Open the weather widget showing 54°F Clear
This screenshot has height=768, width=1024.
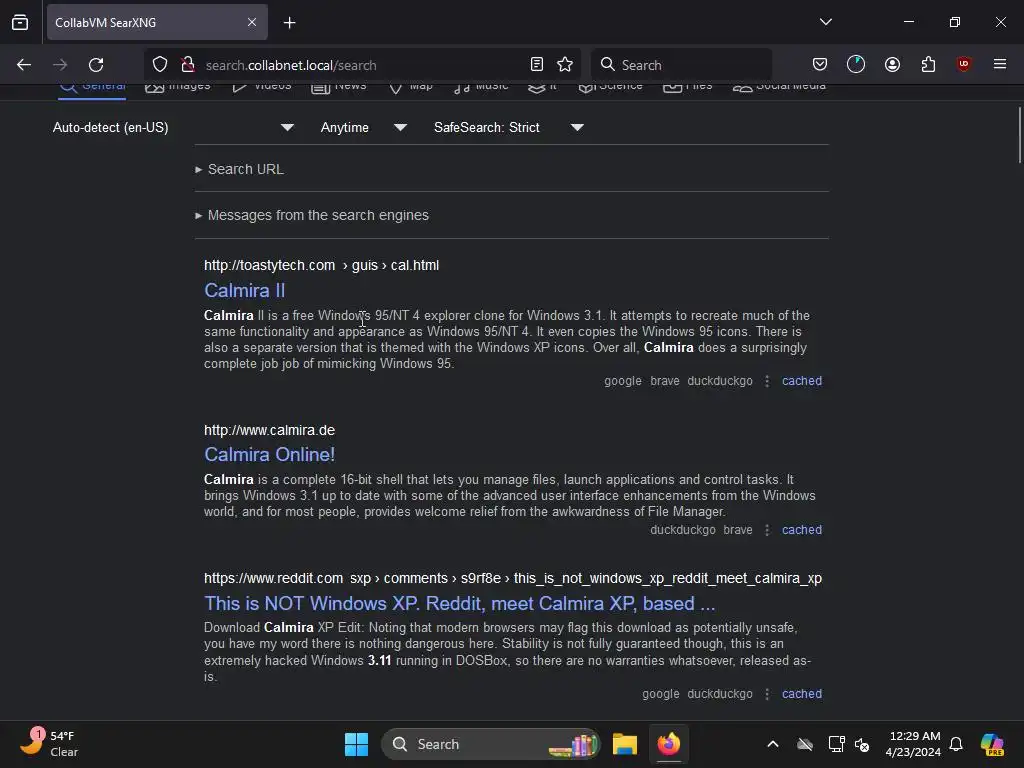click(49, 744)
